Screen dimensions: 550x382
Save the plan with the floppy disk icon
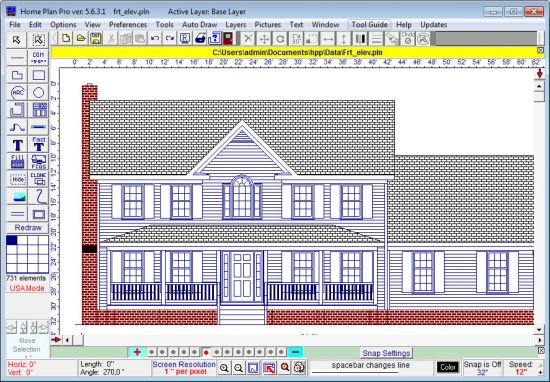(x=95, y=38)
